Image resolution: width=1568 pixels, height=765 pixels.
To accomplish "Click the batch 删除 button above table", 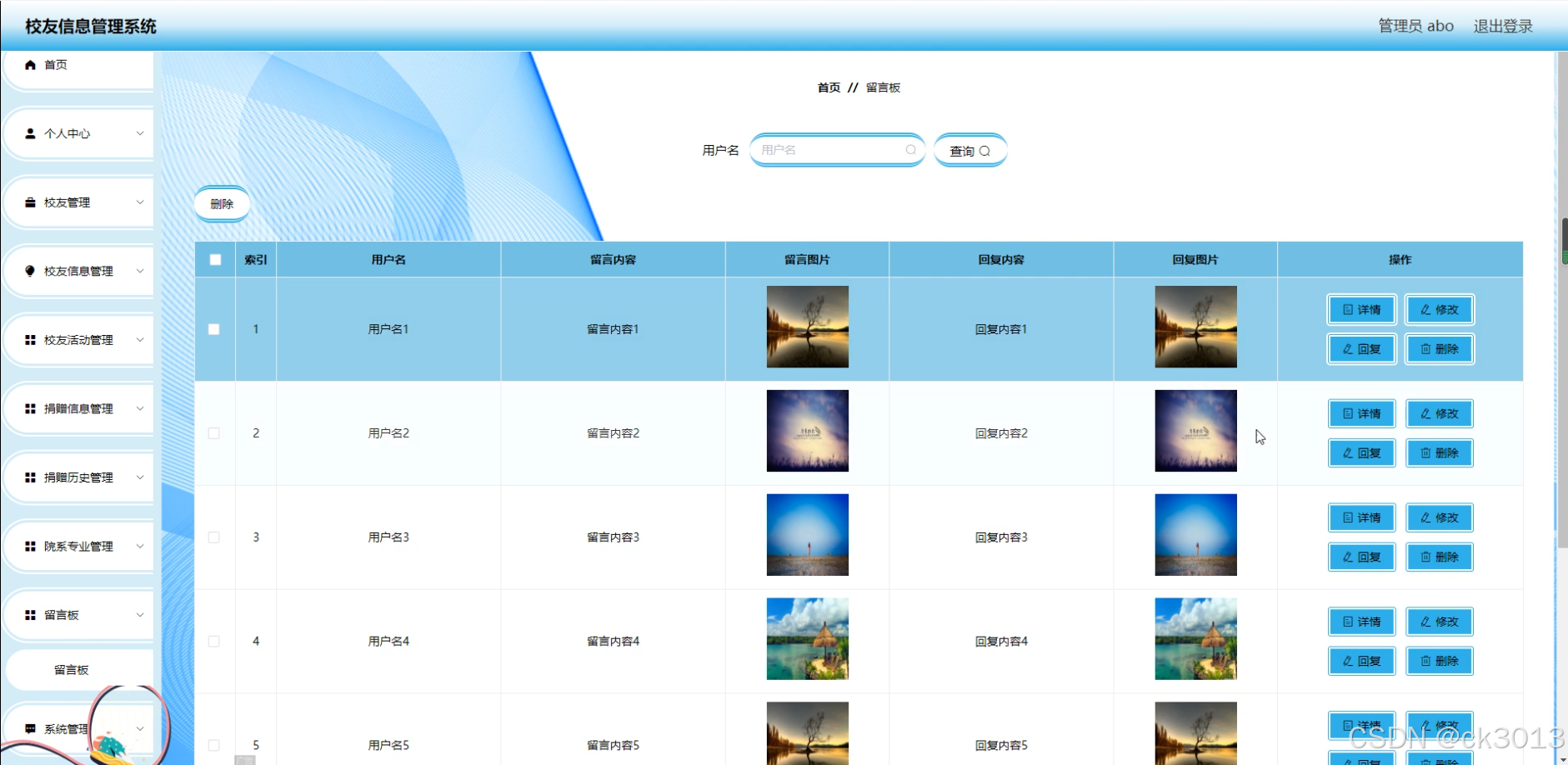I will 222,204.
